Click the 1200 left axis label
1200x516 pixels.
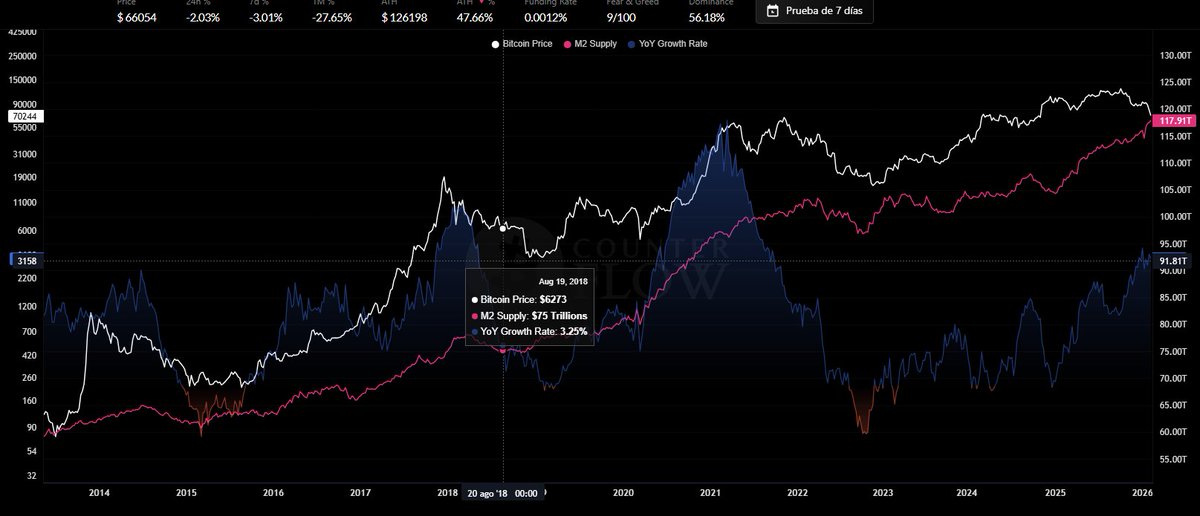(x=27, y=306)
